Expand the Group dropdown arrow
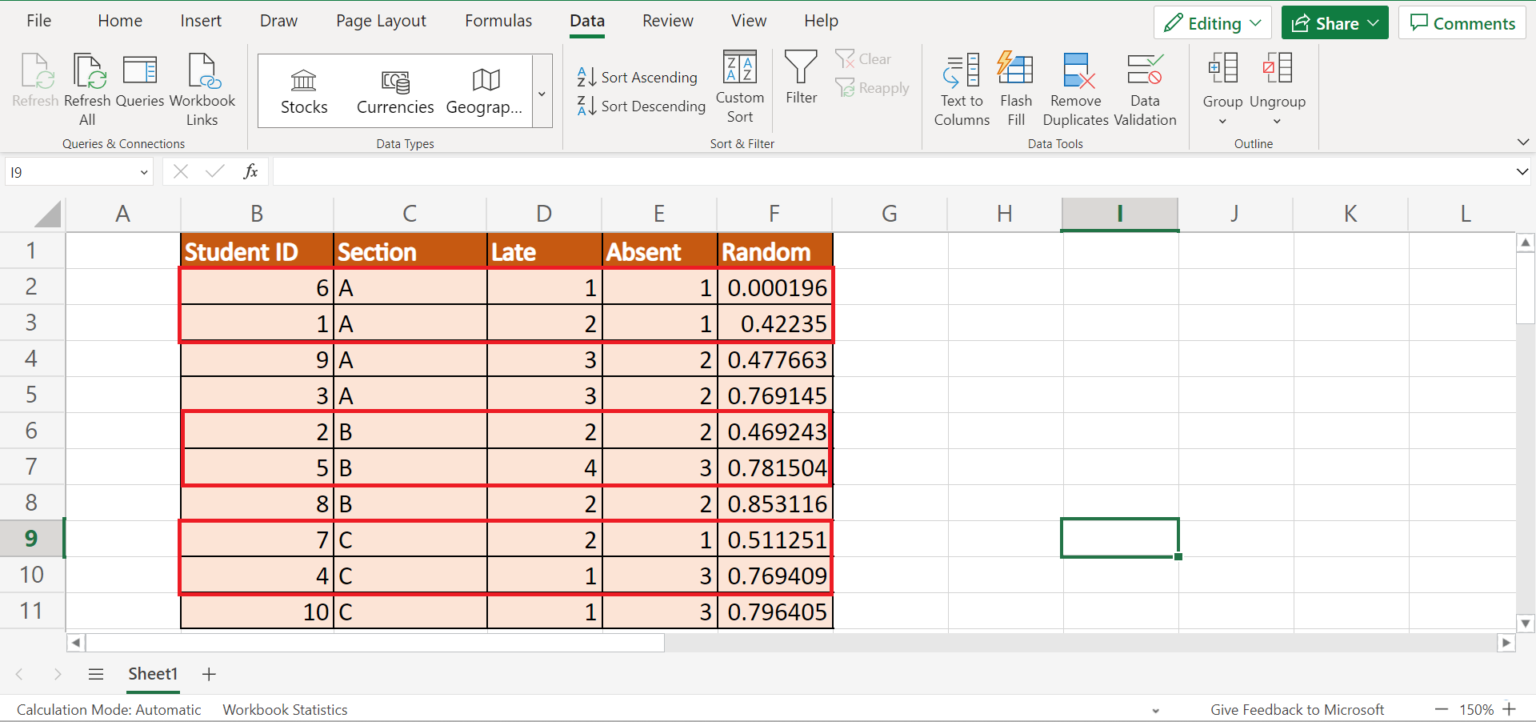 point(1222,120)
